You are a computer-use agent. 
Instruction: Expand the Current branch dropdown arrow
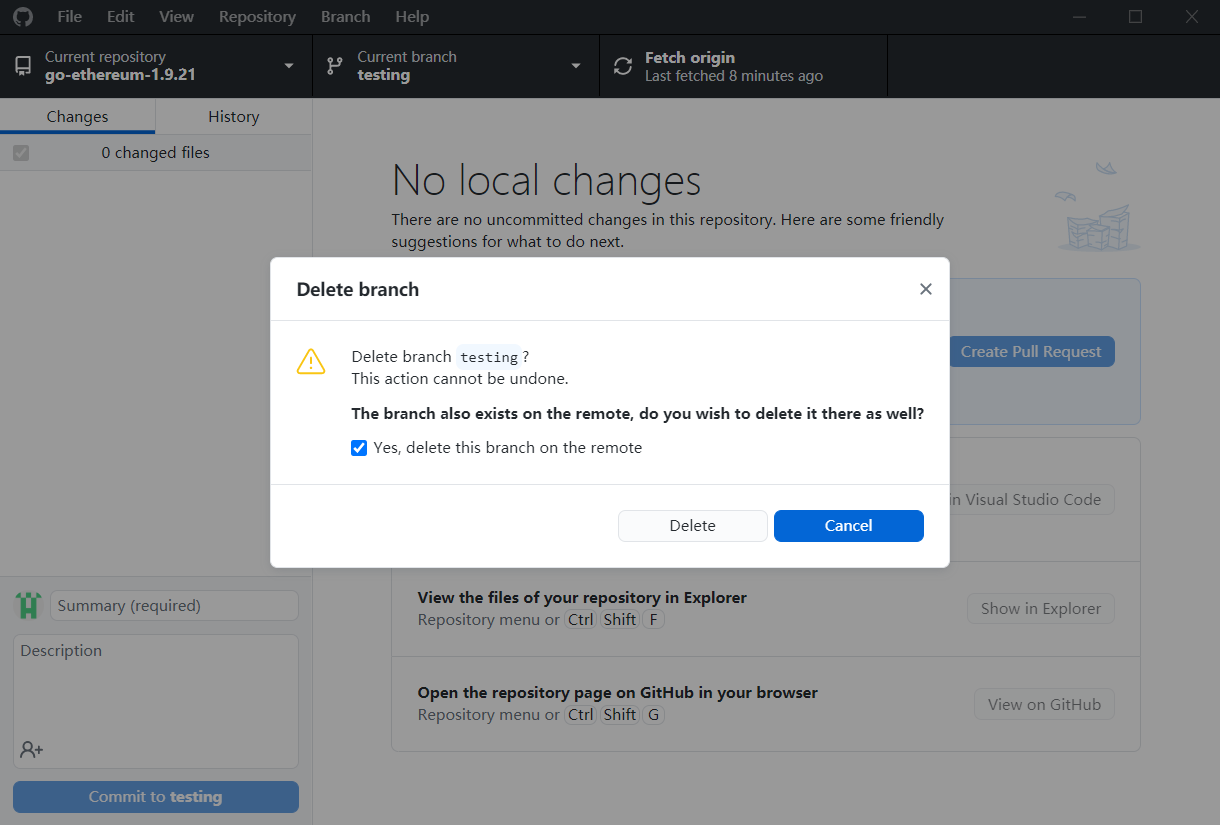click(x=576, y=66)
